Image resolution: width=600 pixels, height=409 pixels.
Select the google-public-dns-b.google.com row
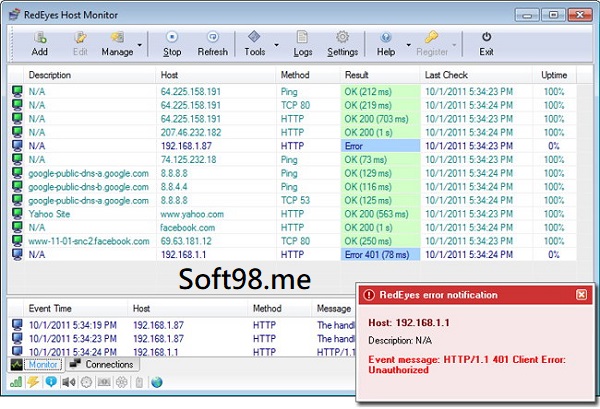pyautogui.click(x=293, y=187)
